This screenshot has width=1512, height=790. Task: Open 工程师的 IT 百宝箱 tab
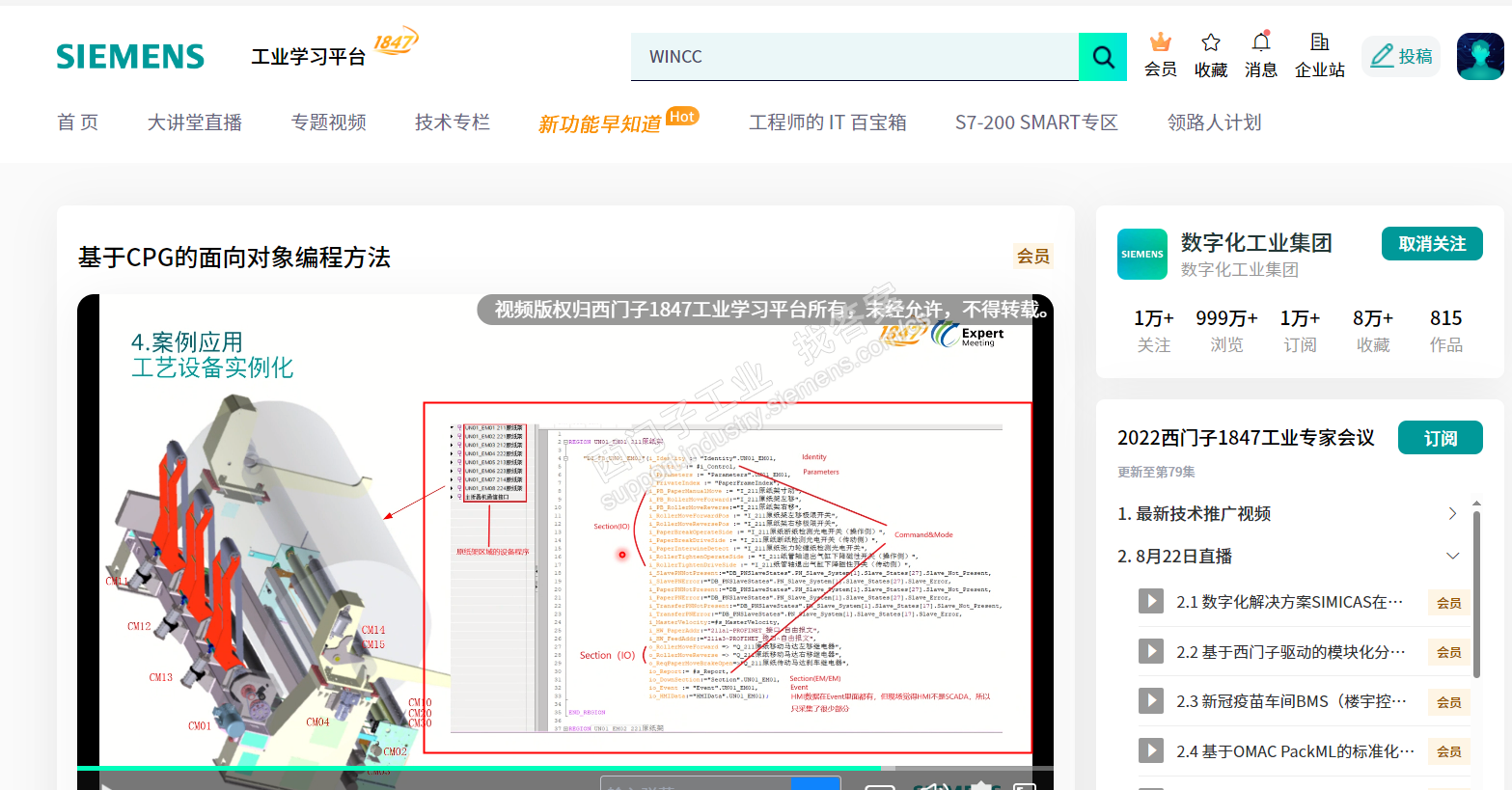[828, 123]
